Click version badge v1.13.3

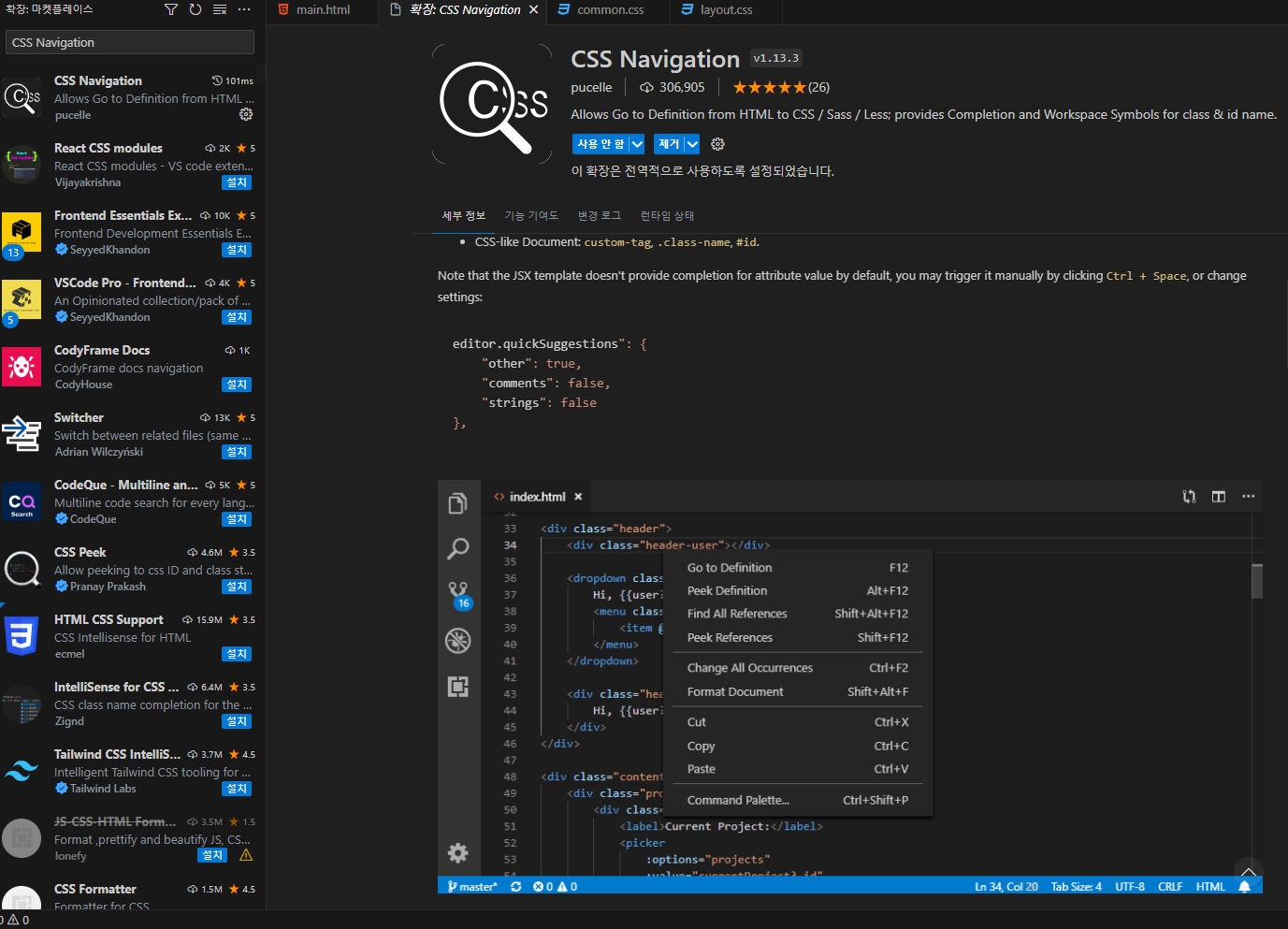(776, 58)
